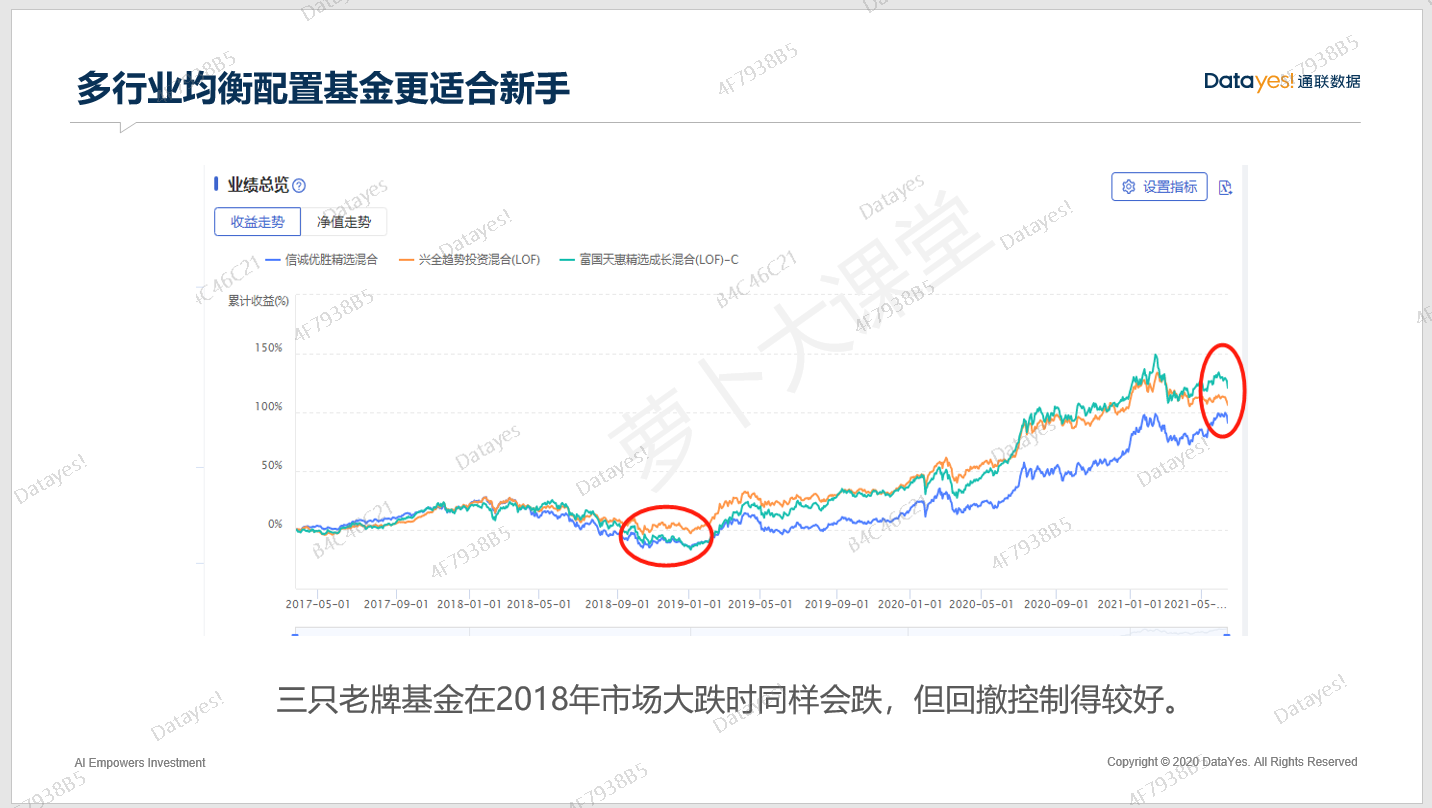The height and width of the screenshot is (808, 1432).
Task: Open the 设置指标 settings button
Action: [x=1159, y=187]
